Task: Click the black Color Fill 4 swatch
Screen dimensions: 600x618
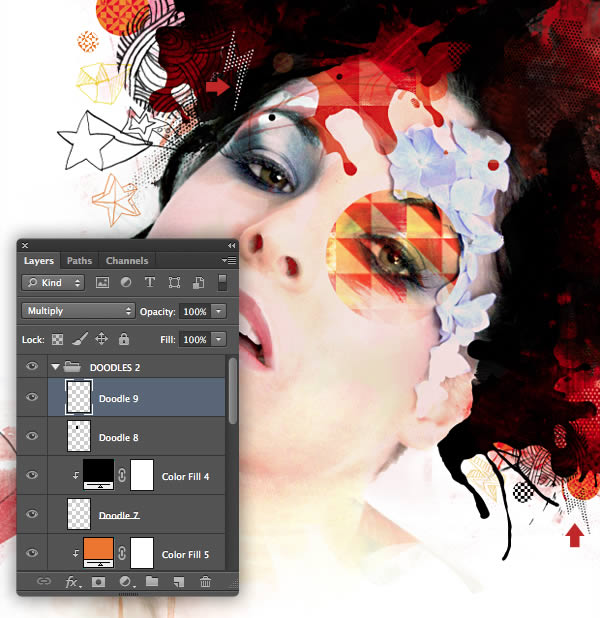Action: click(x=99, y=474)
